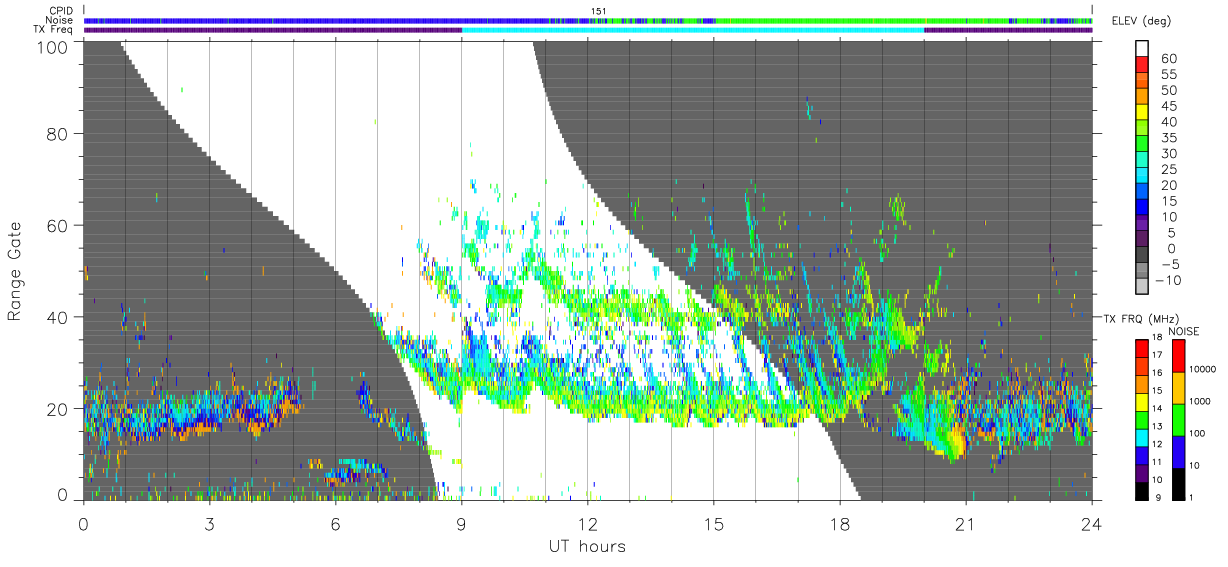
Task: Click the 'Noise' row label at top left
Action: coord(59,20)
